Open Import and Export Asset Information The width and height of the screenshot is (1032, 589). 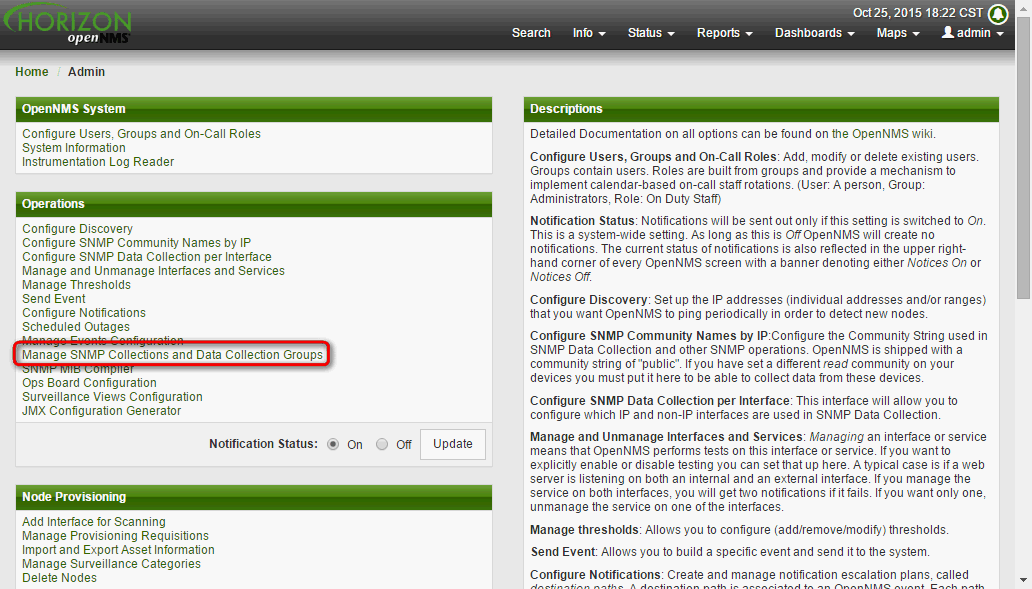tap(118, 550)
